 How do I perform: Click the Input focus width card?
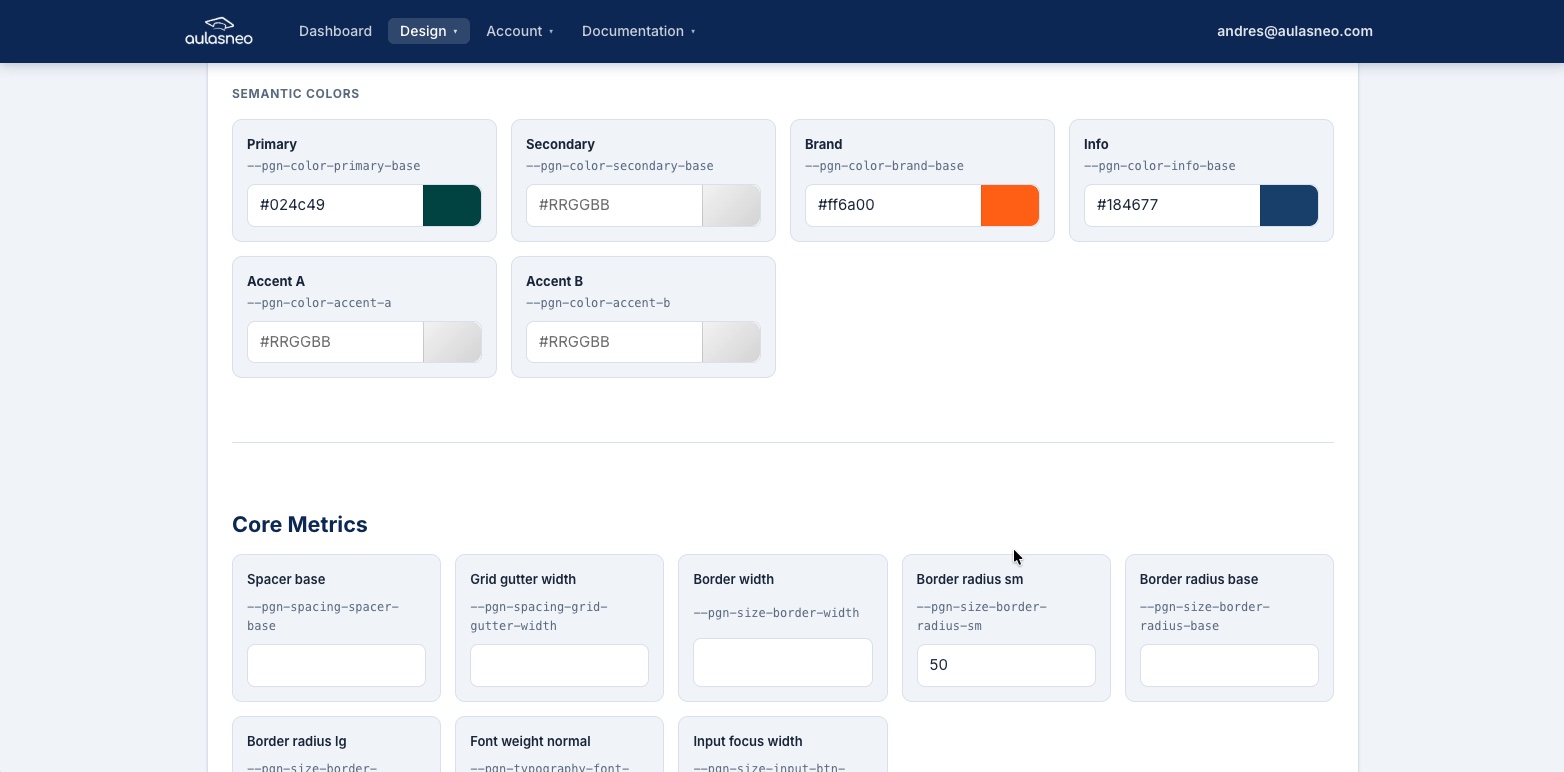point(782,748)
